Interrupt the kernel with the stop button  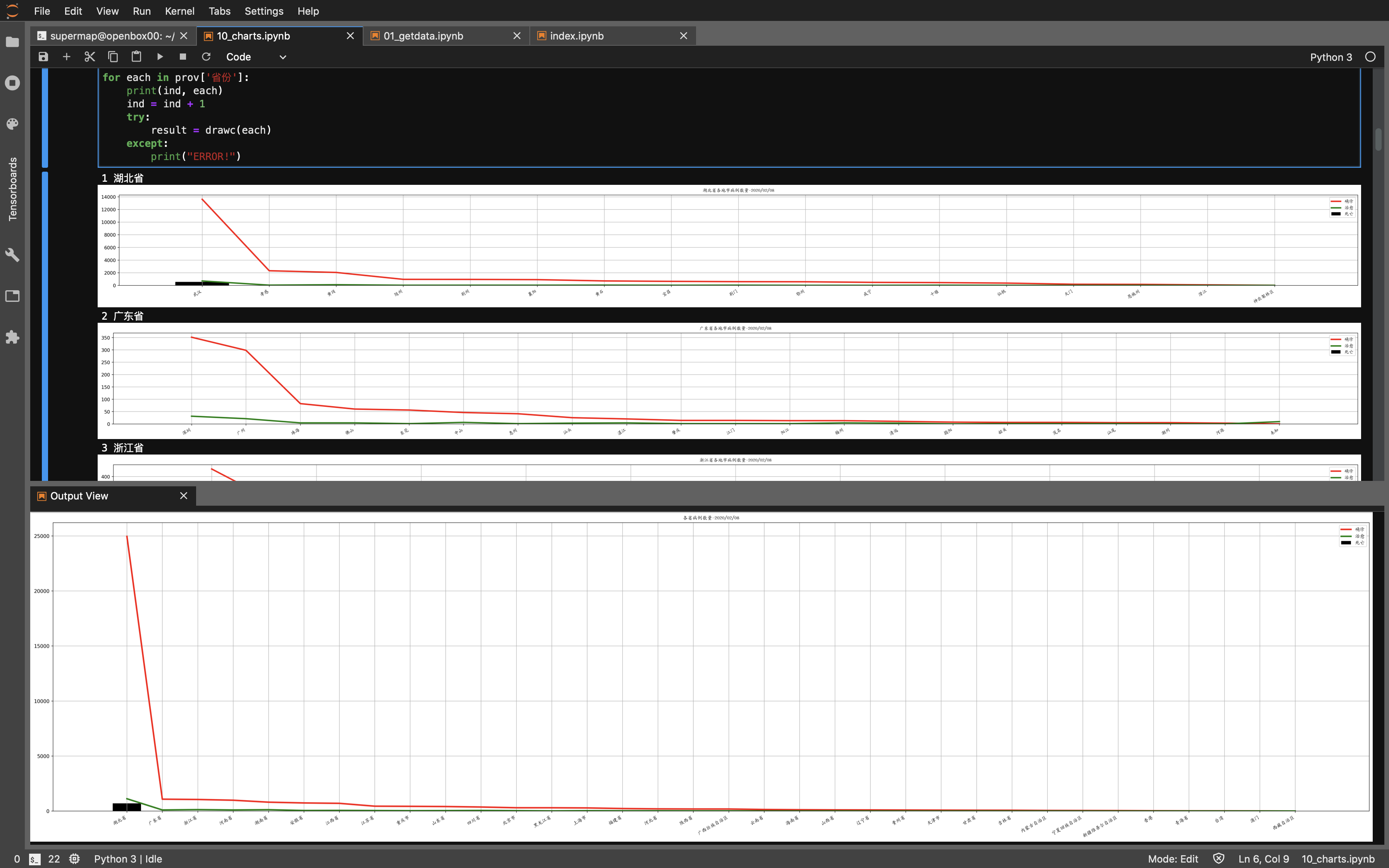[x=183, y=57]
